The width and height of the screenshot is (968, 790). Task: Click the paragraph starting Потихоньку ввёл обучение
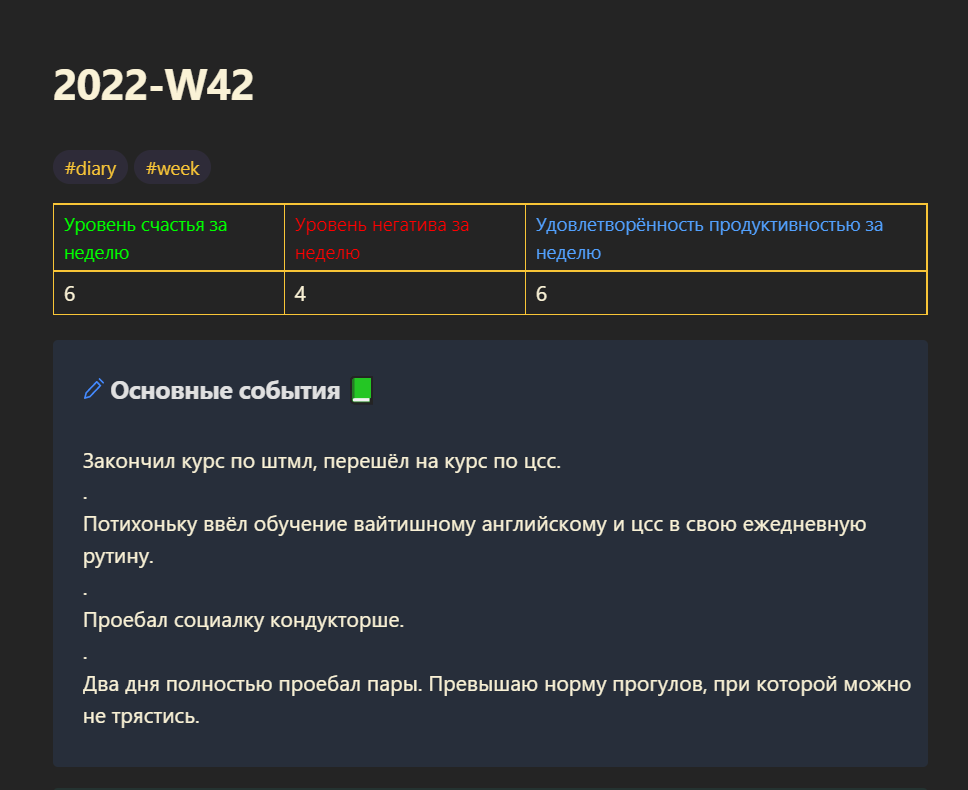(475, 540)
